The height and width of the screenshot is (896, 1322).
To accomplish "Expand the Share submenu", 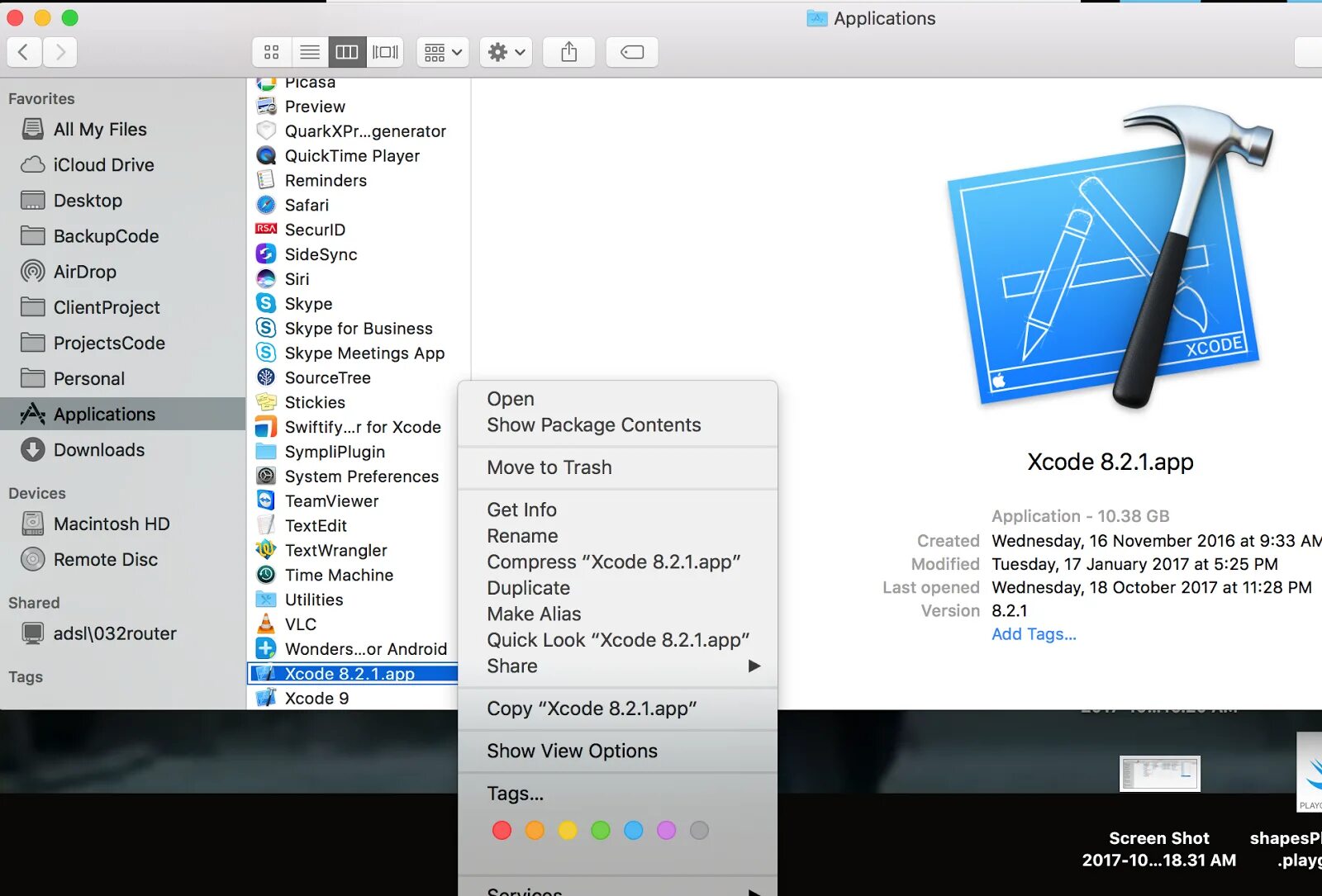I will 617,666.
